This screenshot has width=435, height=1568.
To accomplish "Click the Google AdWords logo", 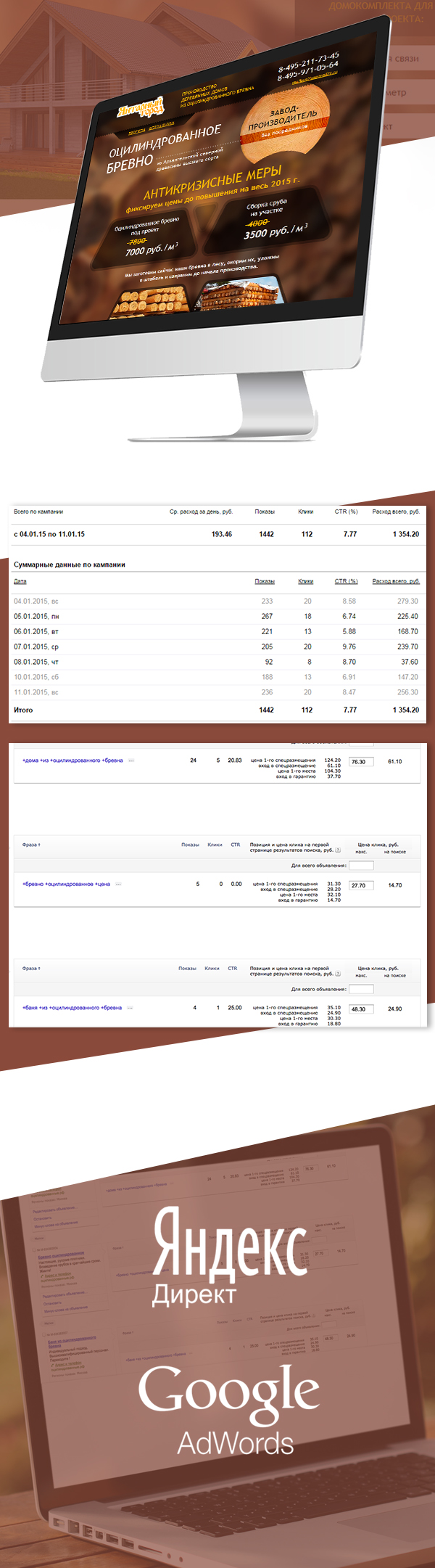I will (x=230, y=1411).
